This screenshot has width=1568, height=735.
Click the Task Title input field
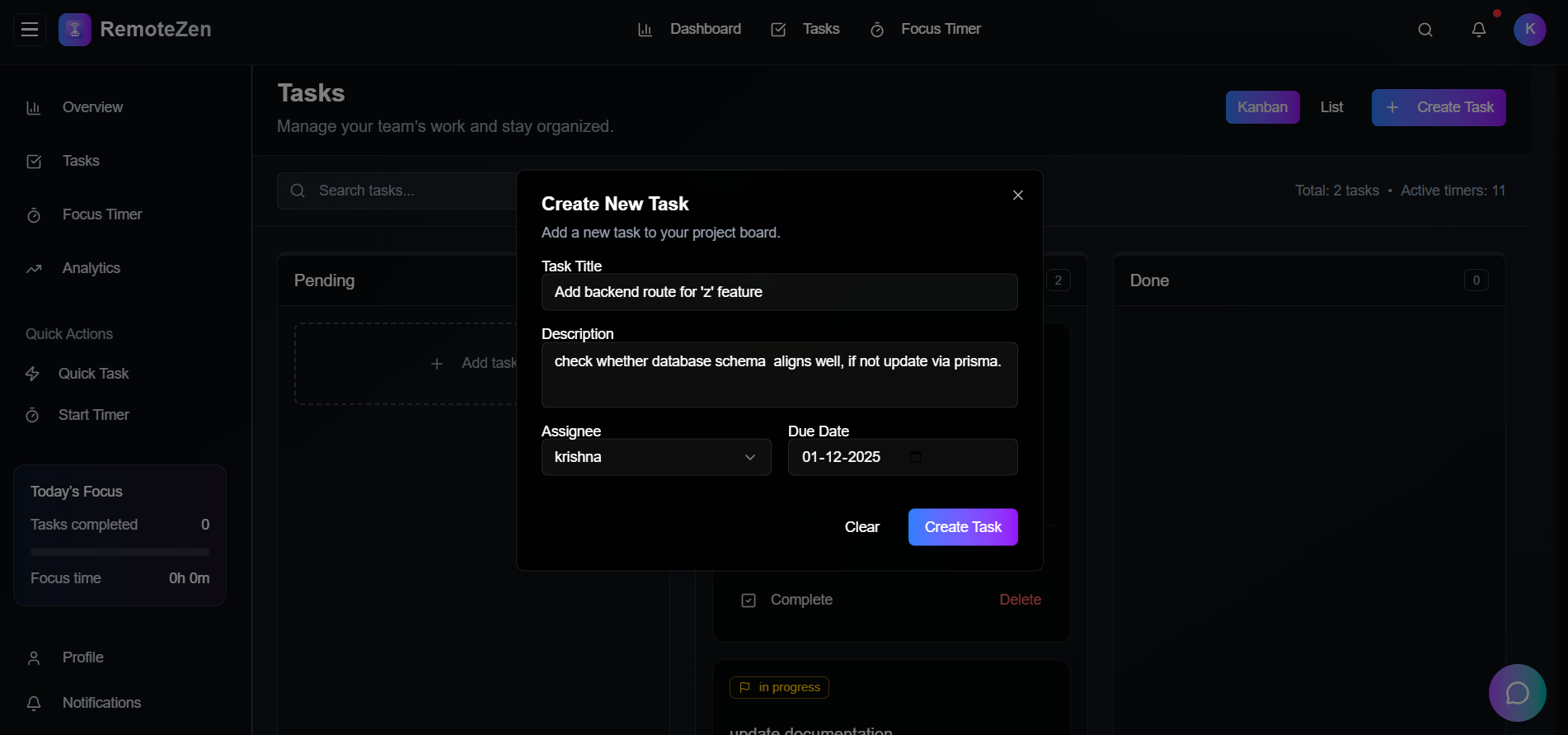(x=779, y=292)
